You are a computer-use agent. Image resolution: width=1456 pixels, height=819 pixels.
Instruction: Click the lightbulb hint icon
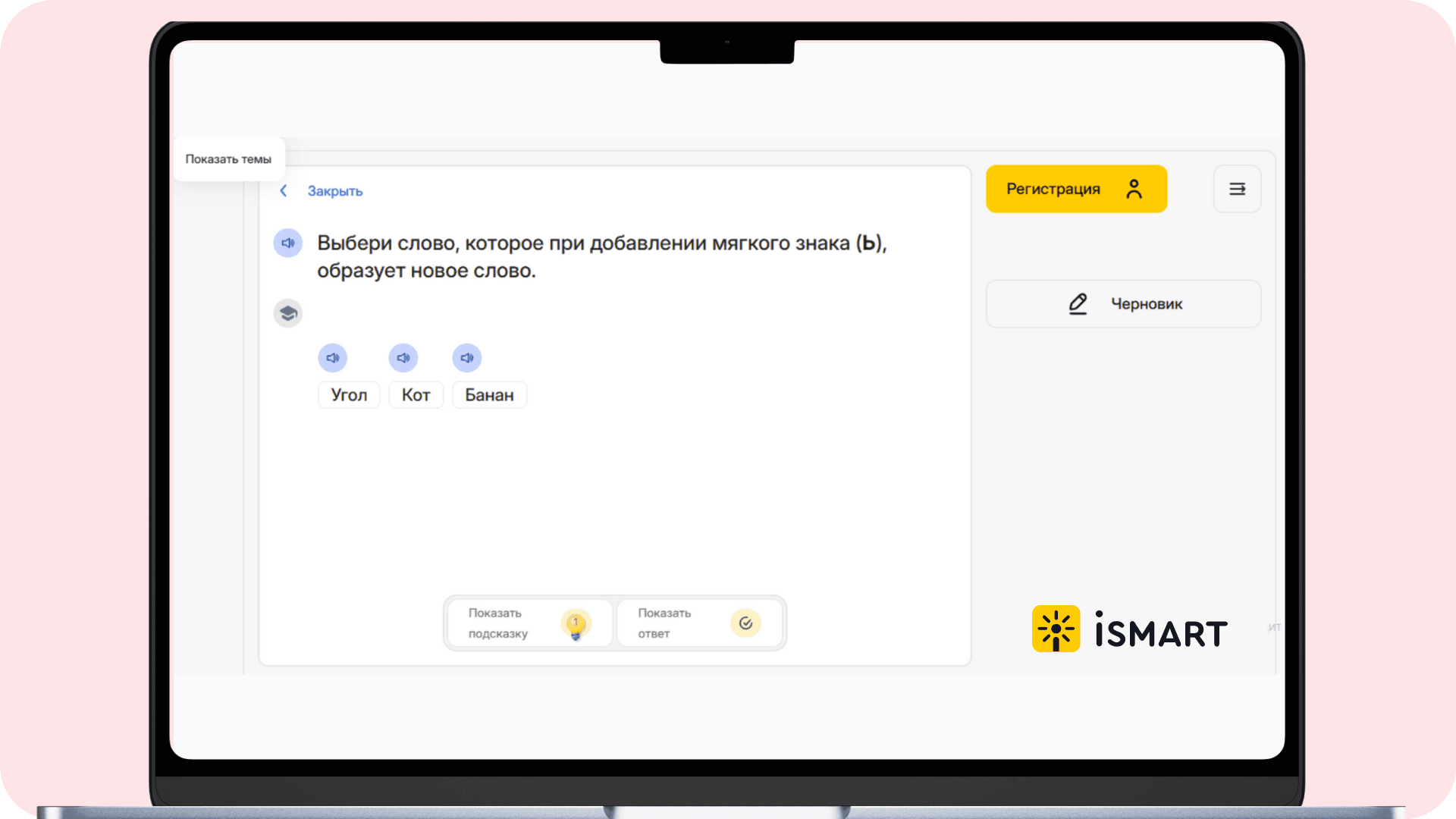point(576,624)
